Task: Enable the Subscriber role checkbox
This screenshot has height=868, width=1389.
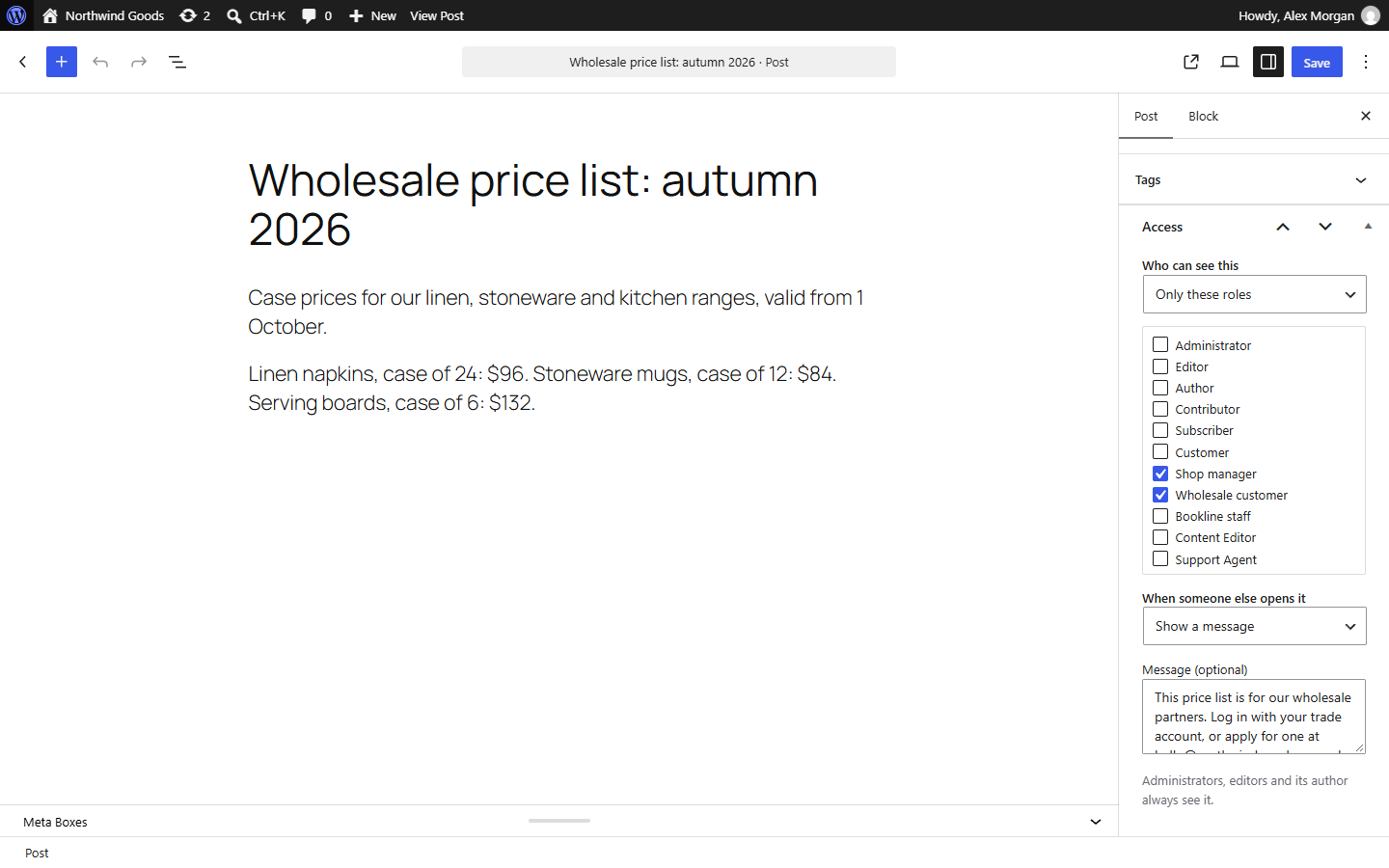Action: [x=1160, y=430]
